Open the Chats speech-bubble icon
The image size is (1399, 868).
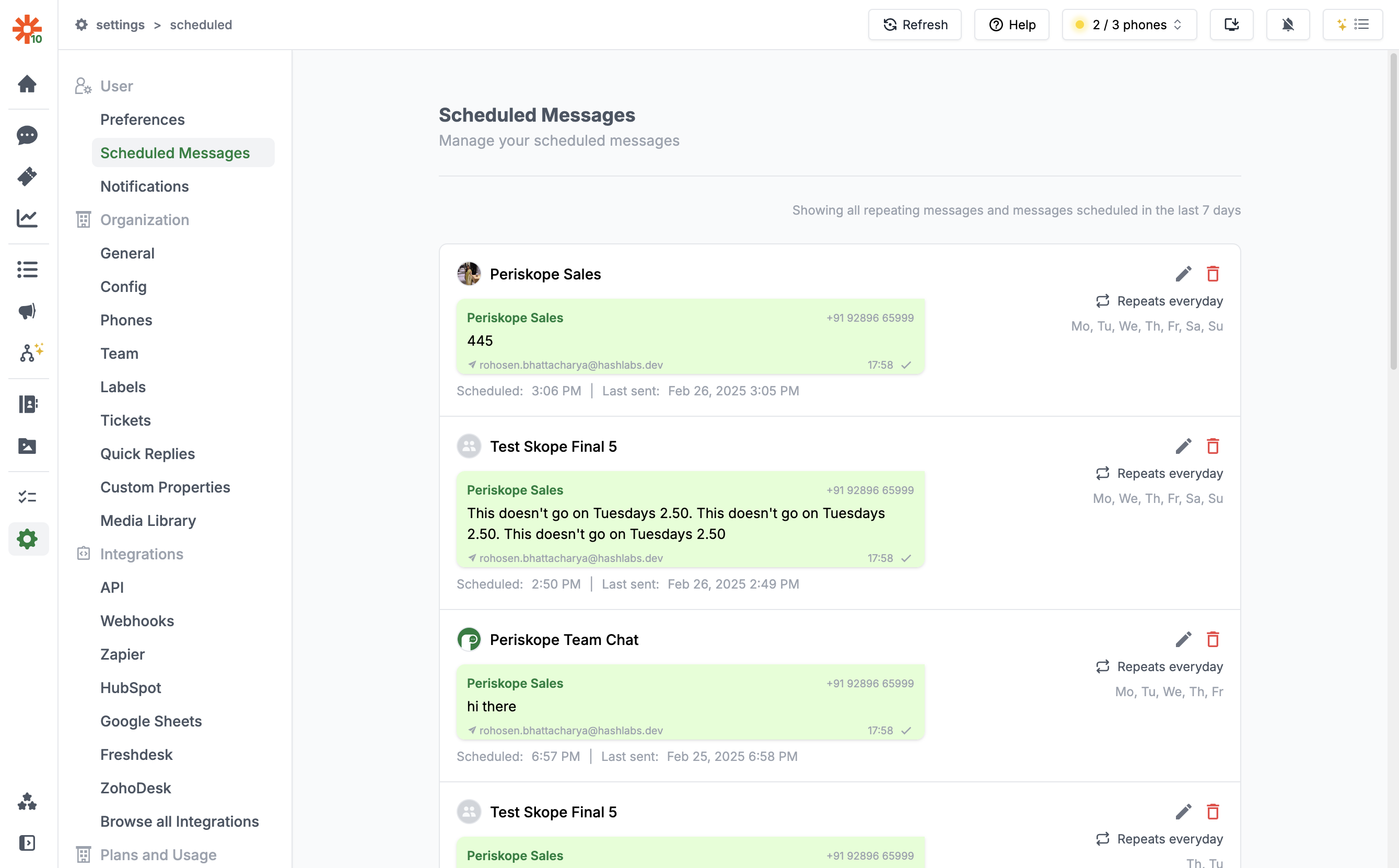pos(27,135)
